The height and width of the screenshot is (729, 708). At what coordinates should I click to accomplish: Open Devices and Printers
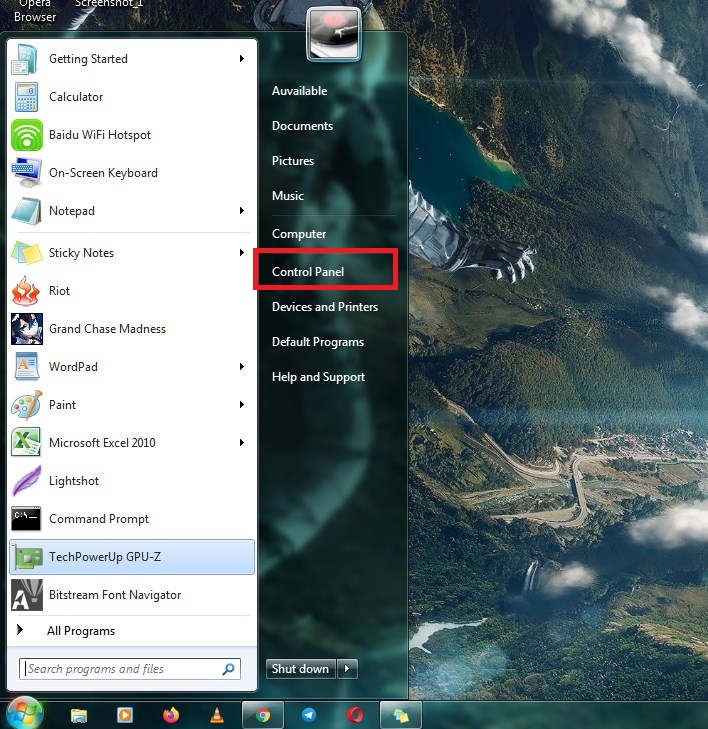(x=324, y=306)
